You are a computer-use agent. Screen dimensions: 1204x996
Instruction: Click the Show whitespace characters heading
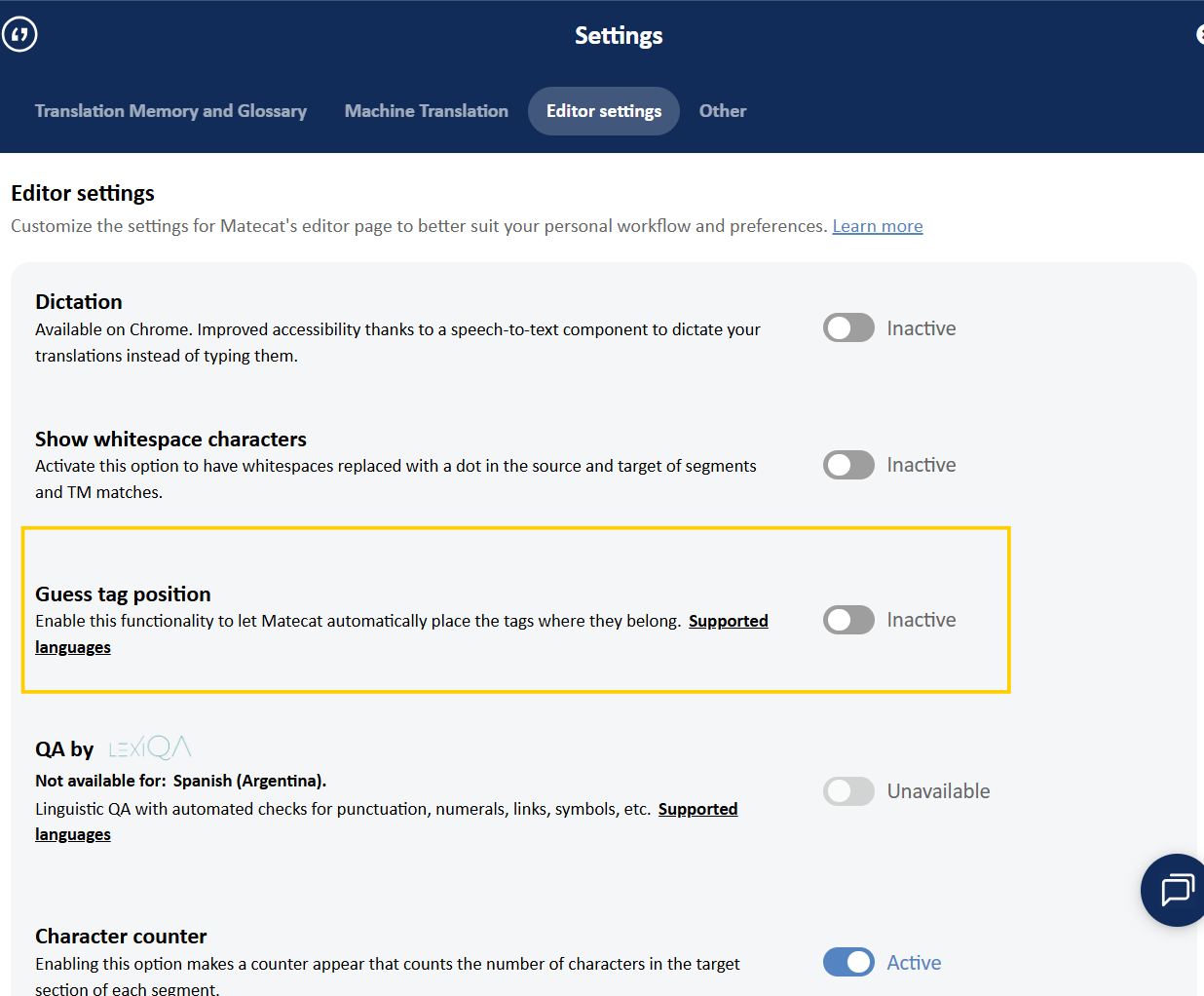click(170, 440)
